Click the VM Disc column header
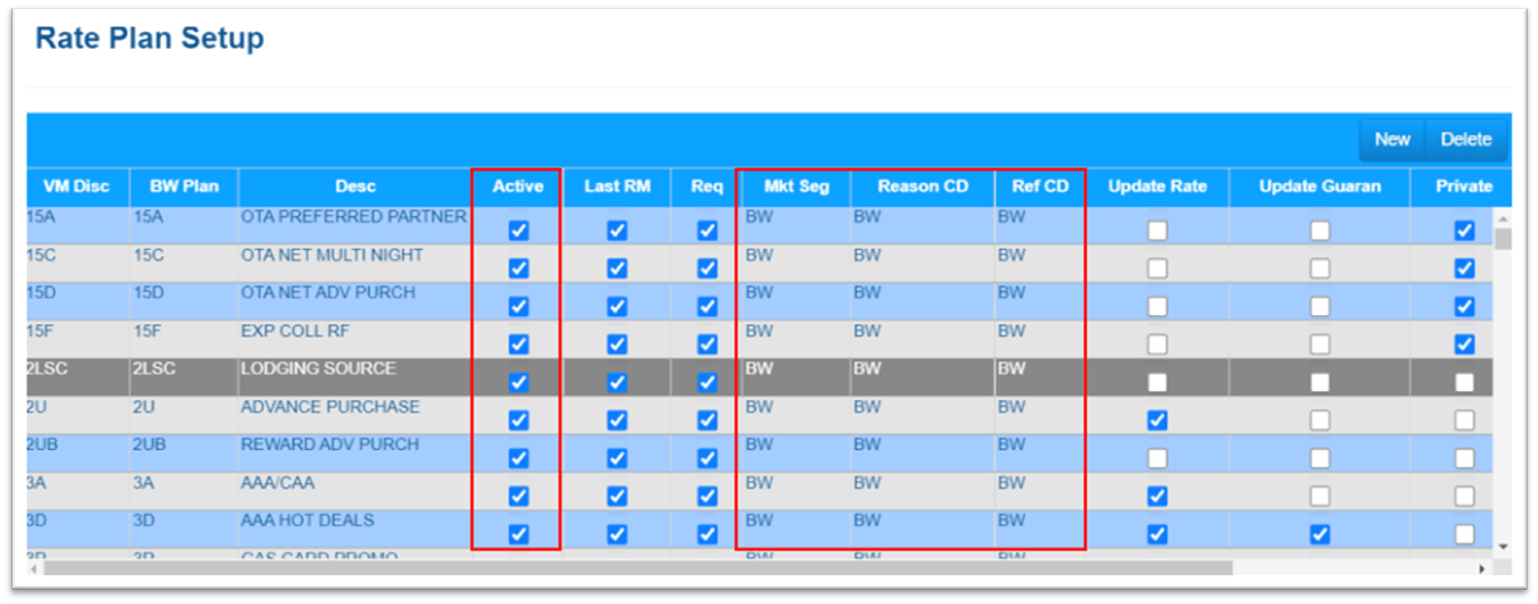1538x604 pixels. pos(76,187)
